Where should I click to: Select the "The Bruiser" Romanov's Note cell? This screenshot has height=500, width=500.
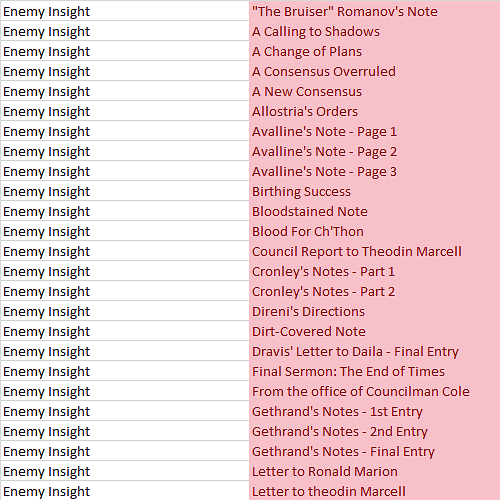tap(374, 11)
